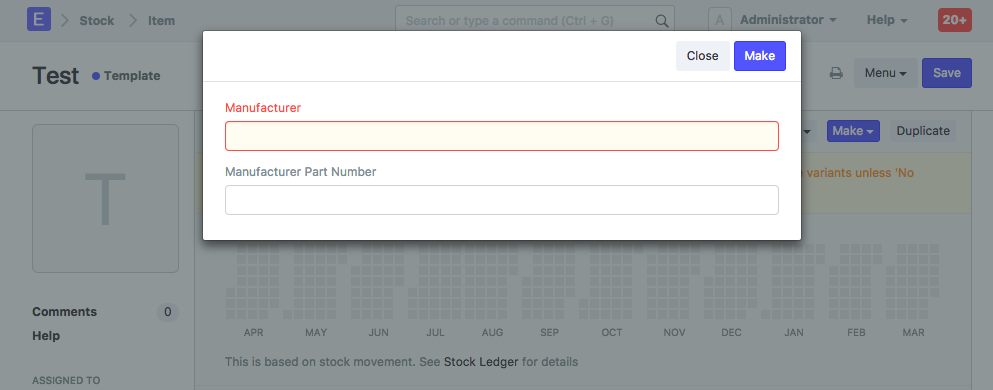Viewport: 993px width, 390px height.
Task: Focus the Manufacturer input field
Action: pyautogui.click(x=502, y=136)
